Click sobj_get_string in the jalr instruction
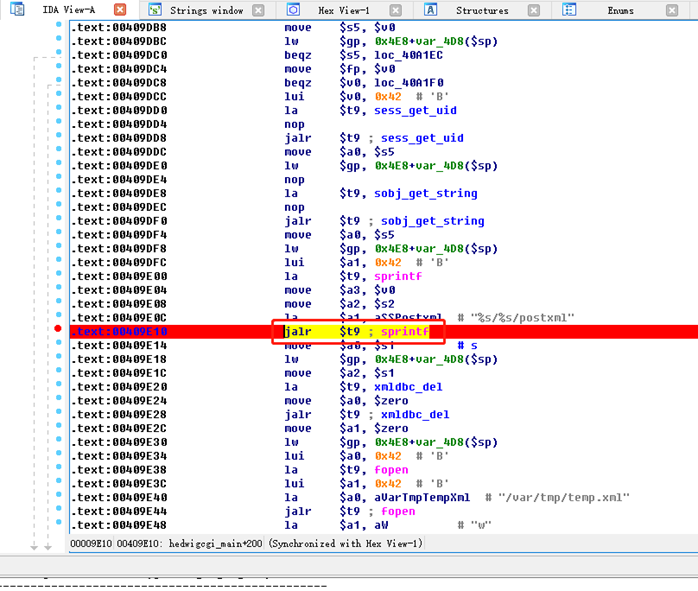The image size is (698, 591). pos(432,221)
